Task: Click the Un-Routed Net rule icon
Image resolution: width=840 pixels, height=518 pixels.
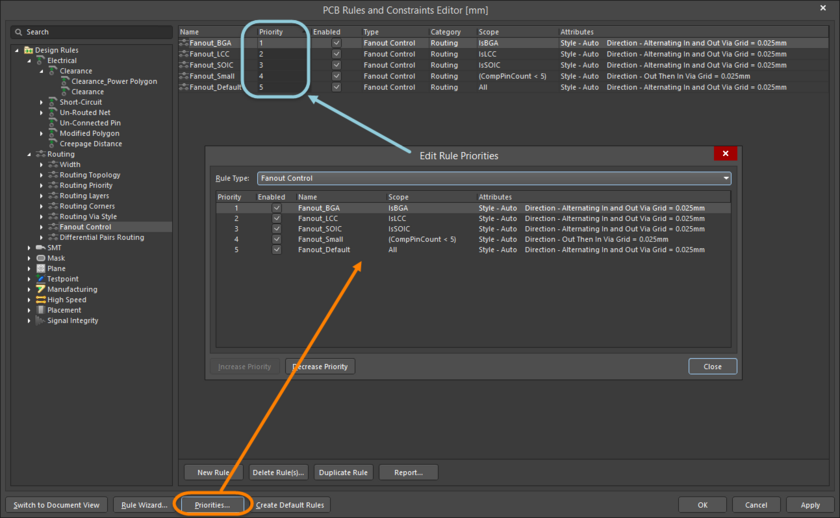Action: tap(52, 112)
